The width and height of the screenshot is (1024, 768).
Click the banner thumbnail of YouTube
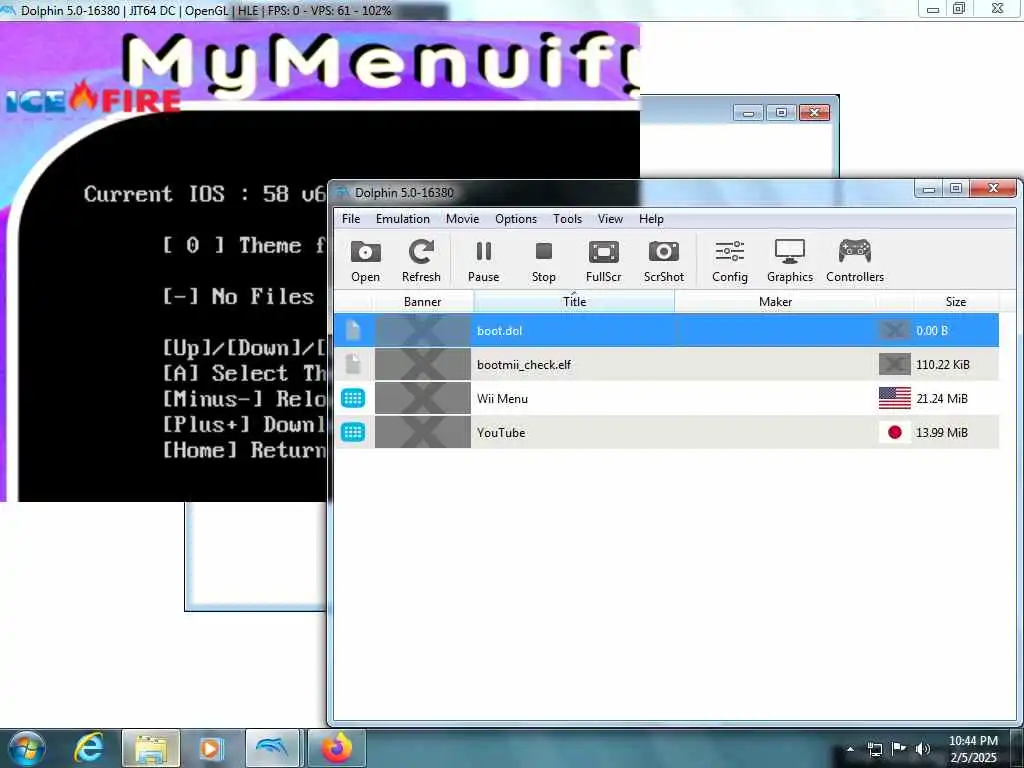tap(423, 432)
